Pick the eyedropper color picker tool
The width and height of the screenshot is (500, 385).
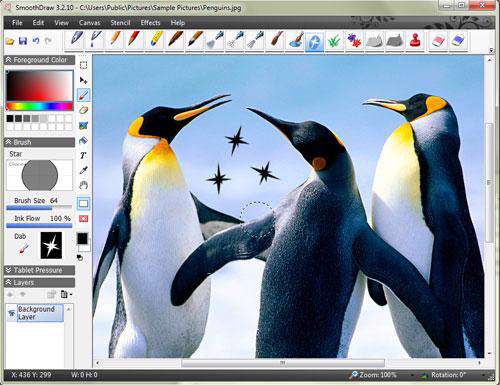[x=83, y=170]
